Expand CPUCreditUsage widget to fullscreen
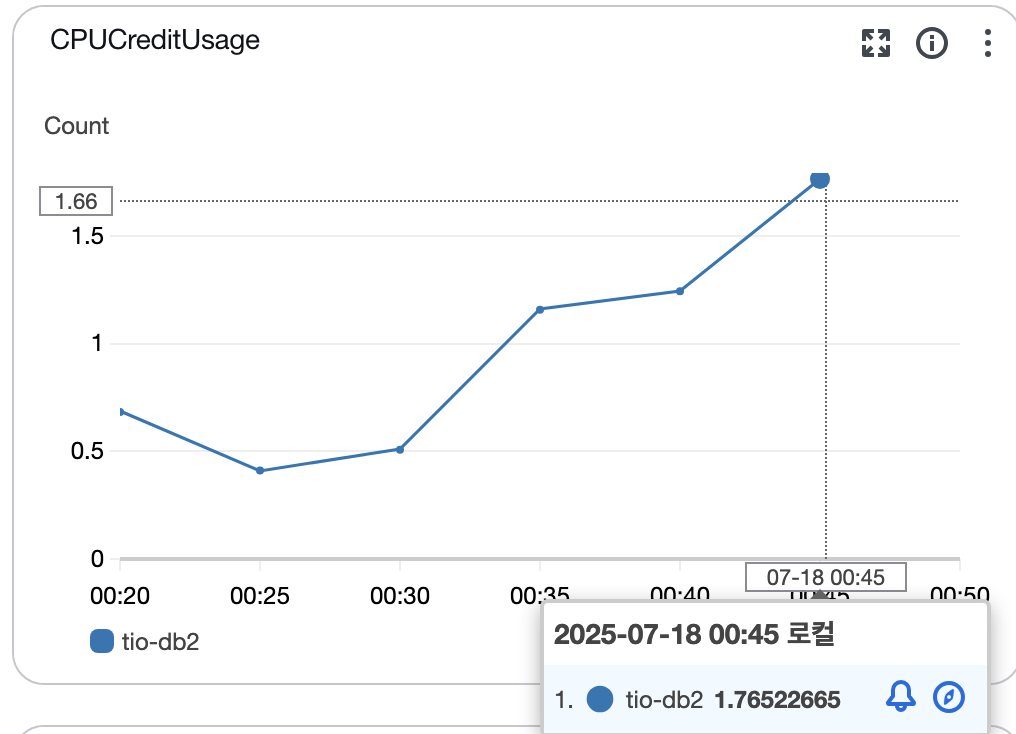The height and width of the screenshot is (734, 1016). (875, 43)
